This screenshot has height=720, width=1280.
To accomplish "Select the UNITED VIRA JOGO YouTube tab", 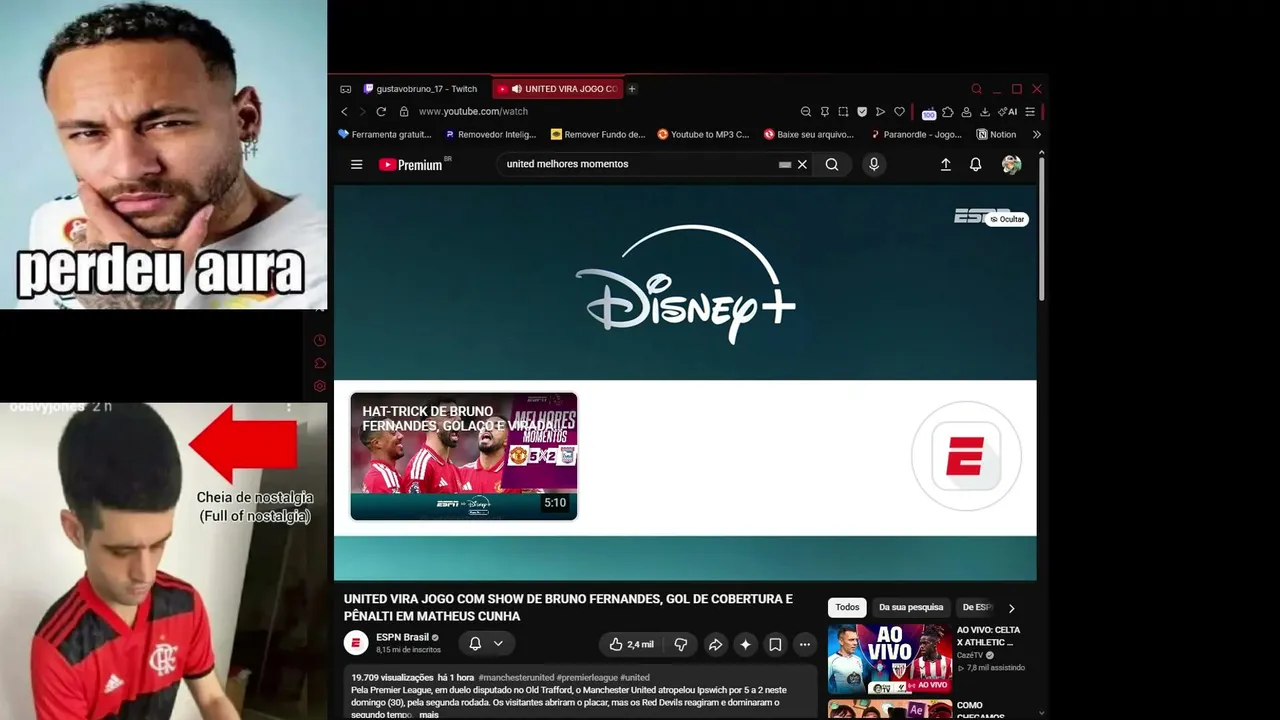I will tap(558, 89).
